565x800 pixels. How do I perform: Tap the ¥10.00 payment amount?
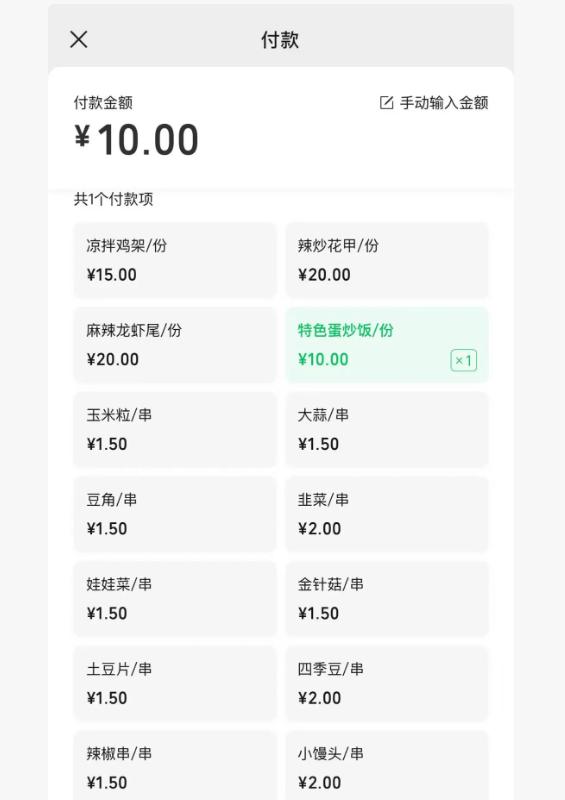[x=136, y=139]
